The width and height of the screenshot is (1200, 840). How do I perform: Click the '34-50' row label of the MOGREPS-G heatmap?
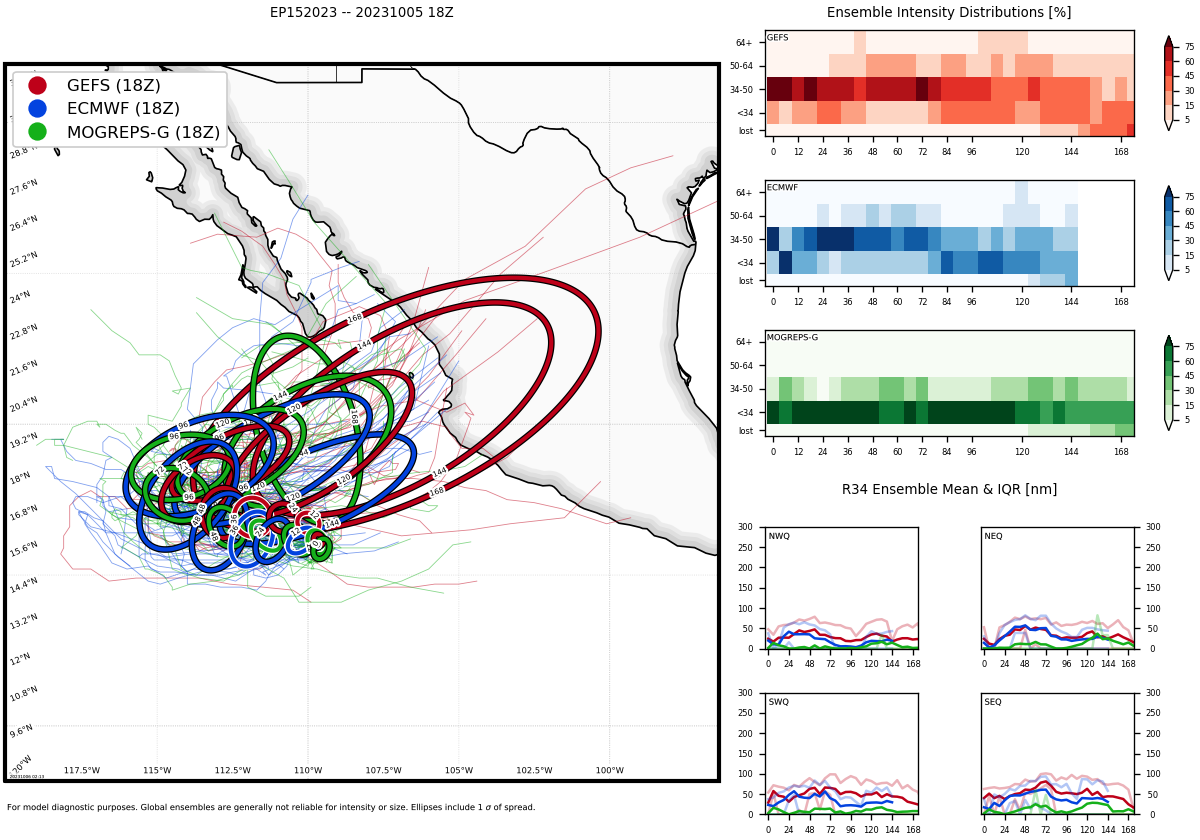(x=741, y=390)
